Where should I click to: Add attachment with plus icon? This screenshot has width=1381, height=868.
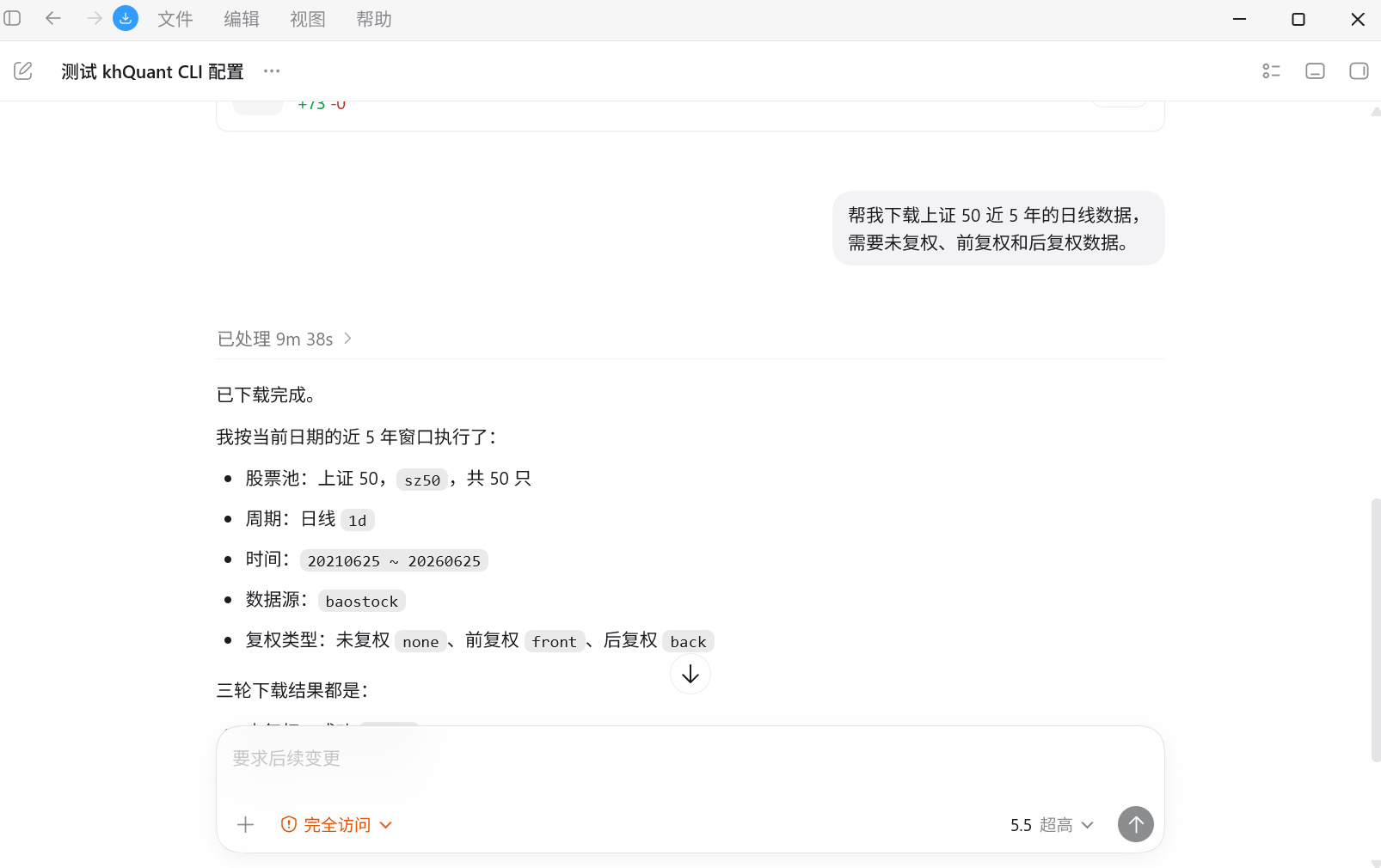pyautogui.click(x=246, y=825)
